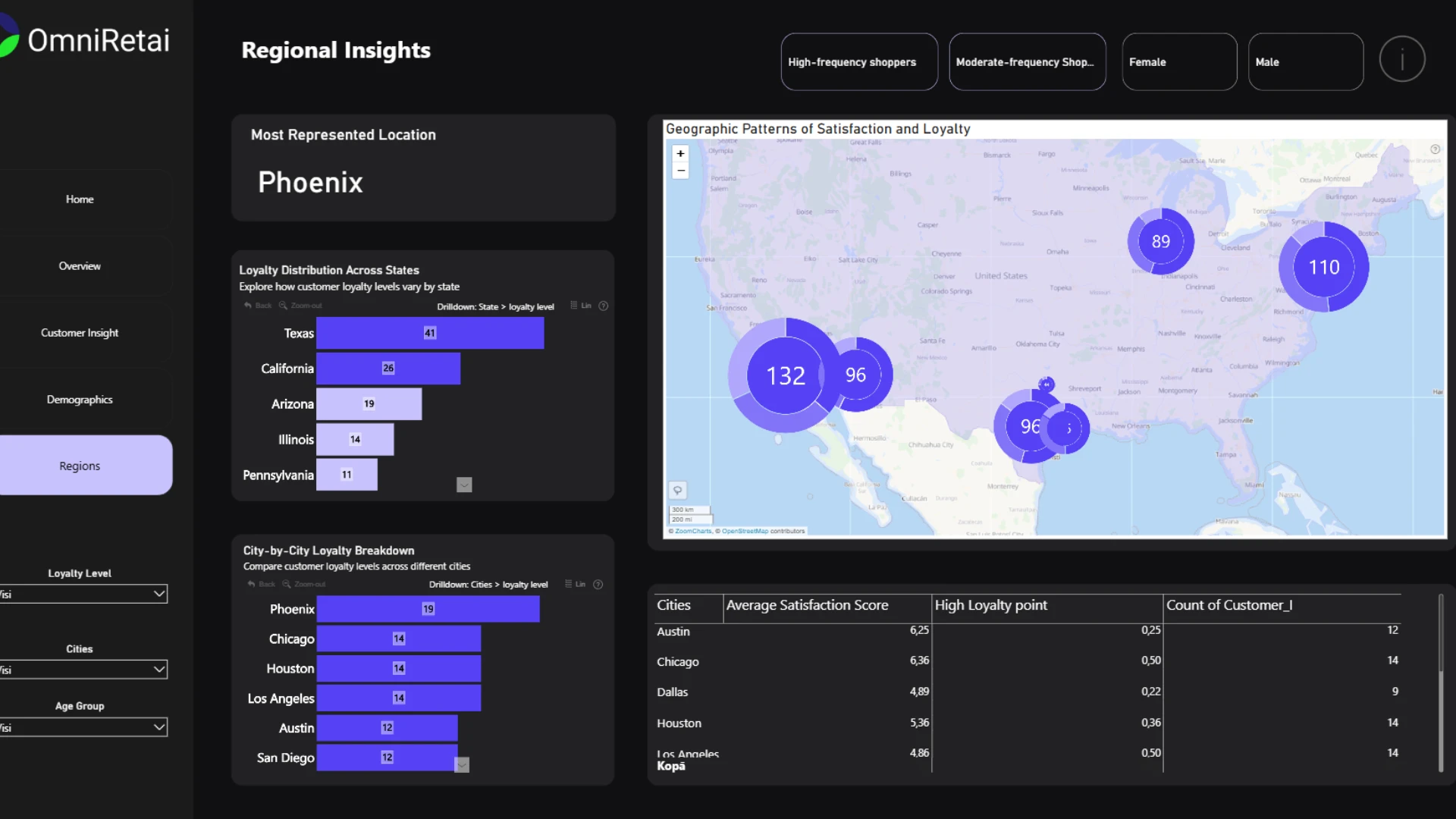The height and width of the screenshot is (819, 1456).
Task: Select the Female filter button
Action: pos(1179,62)
